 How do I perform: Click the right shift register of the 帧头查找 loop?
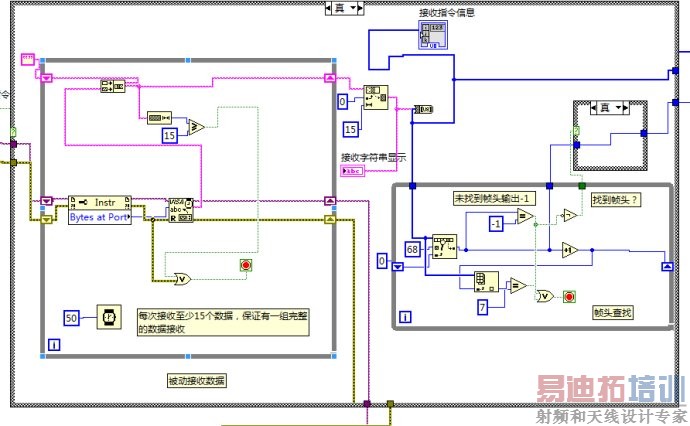[x=668, y=266]
